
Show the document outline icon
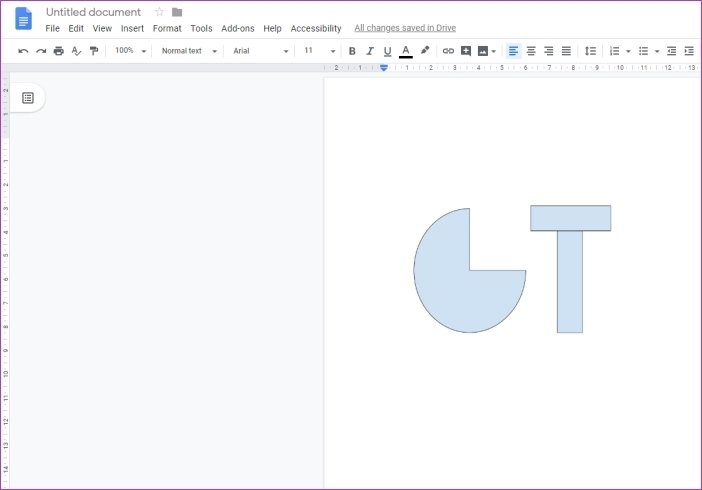(x=28, y=98)
